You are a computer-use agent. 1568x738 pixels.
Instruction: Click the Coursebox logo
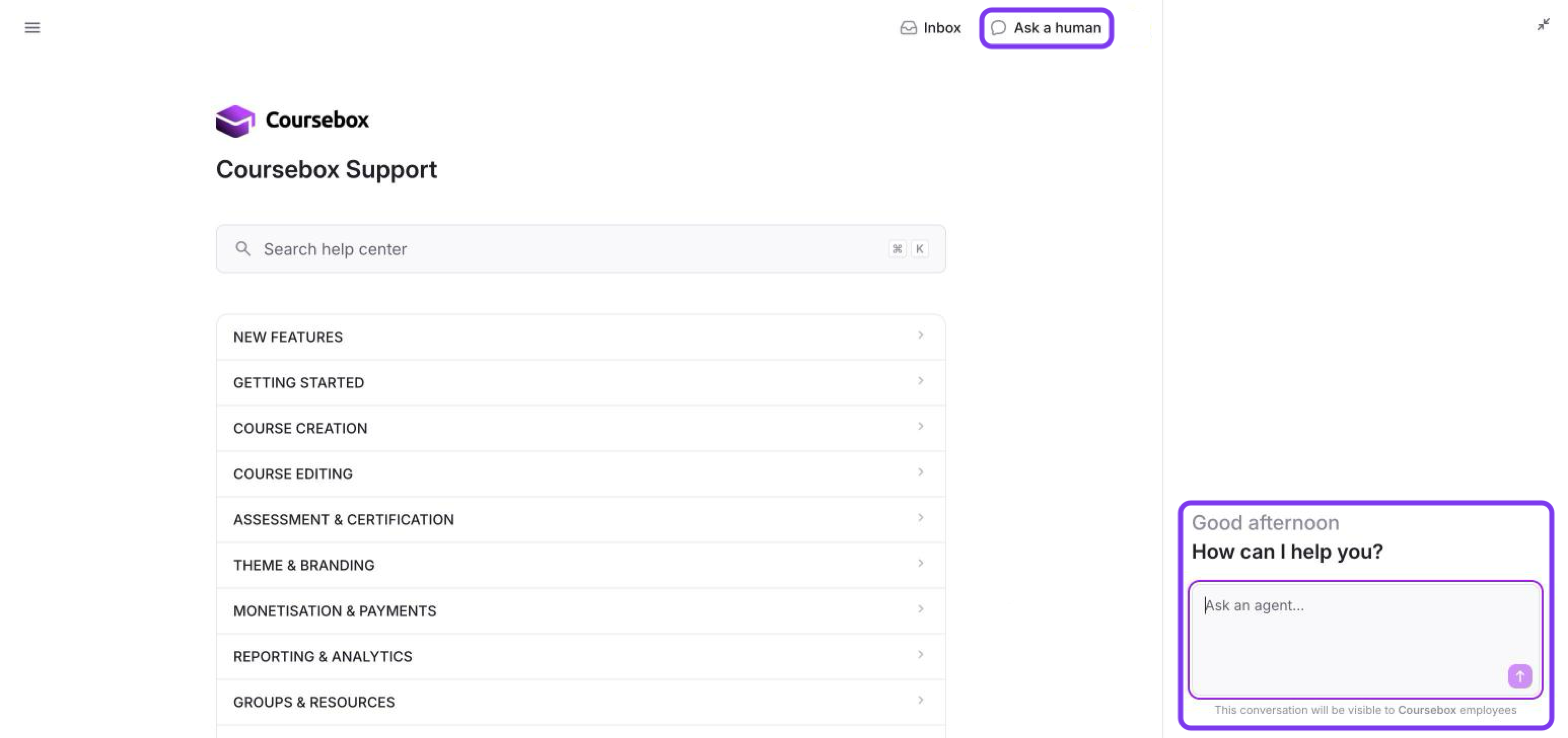(292, 121)
